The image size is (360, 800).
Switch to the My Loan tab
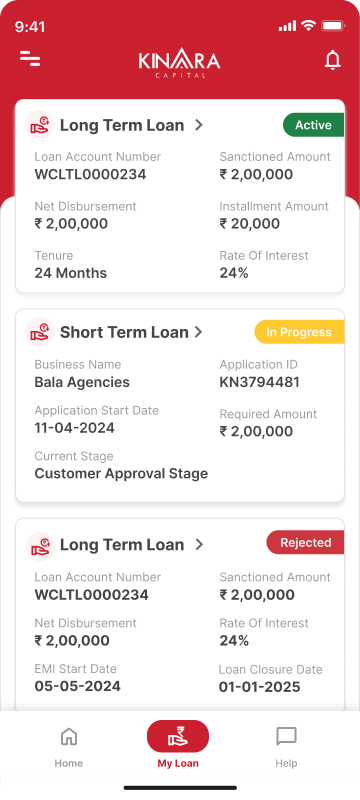[x=178, y=744]
